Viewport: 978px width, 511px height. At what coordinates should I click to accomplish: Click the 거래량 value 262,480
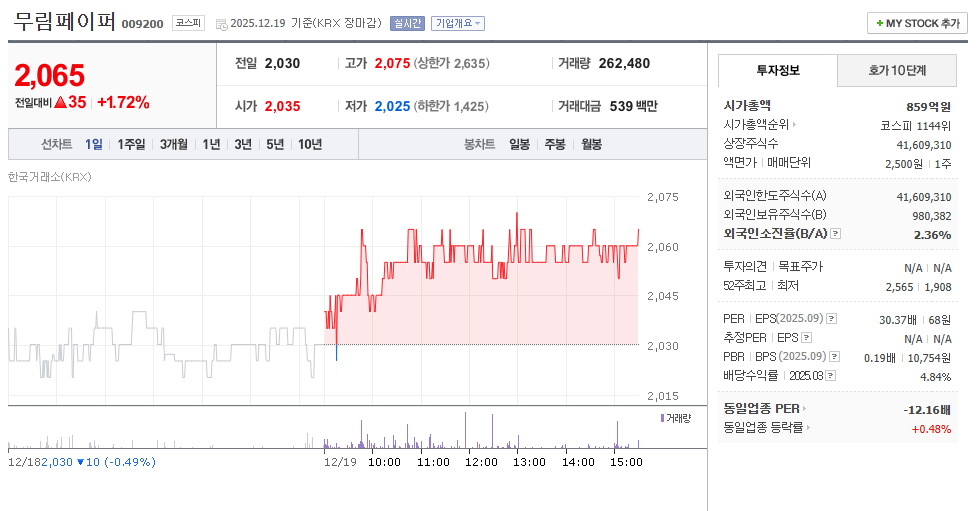624,64
